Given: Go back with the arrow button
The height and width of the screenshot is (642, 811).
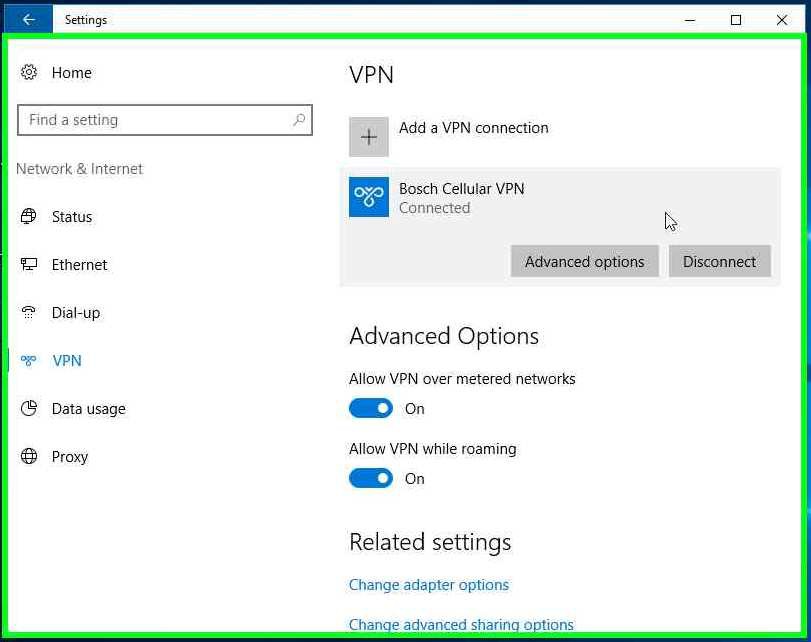Looking at the screenshot, I should [x=28, y=20].
